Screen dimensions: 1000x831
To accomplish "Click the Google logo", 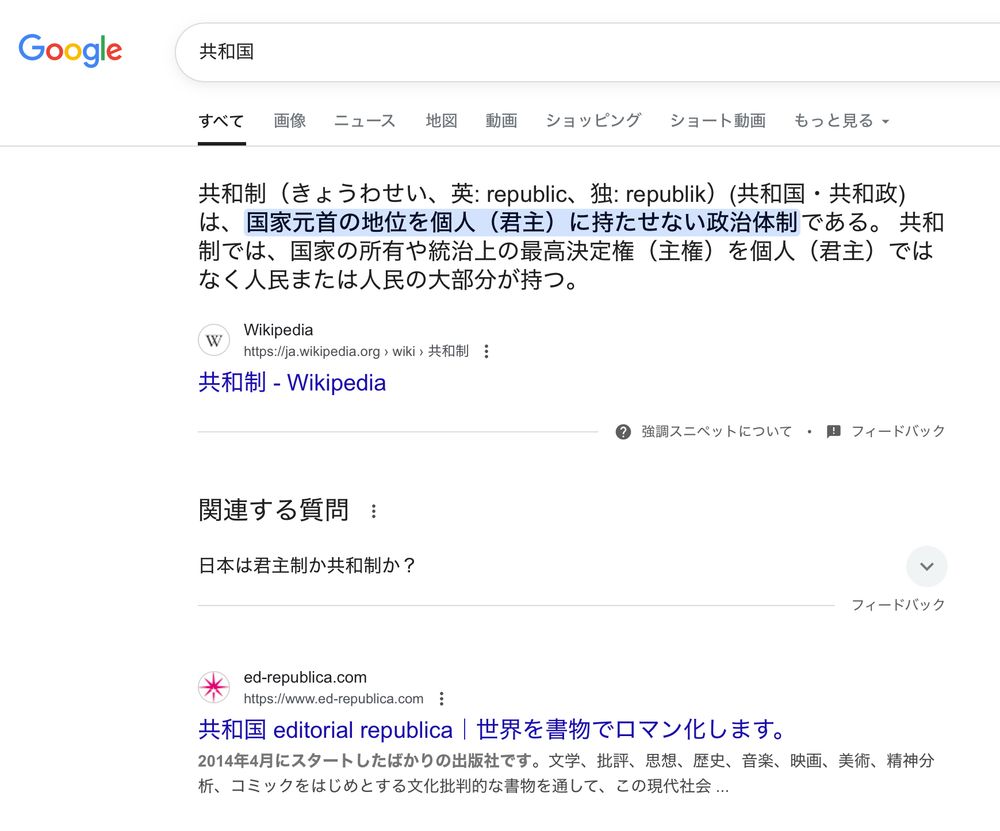I will click(70, 50).
